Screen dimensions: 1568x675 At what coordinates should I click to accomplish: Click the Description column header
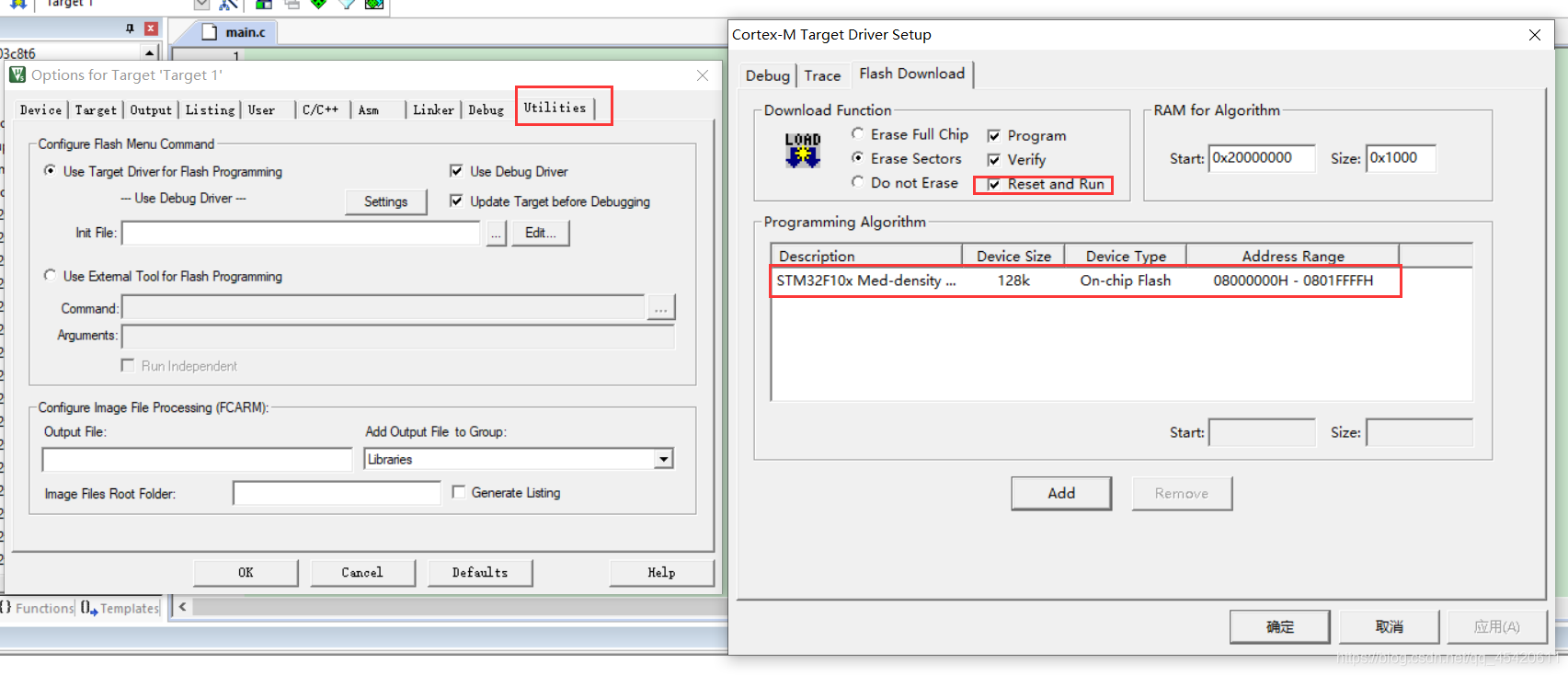pos(866,256)
